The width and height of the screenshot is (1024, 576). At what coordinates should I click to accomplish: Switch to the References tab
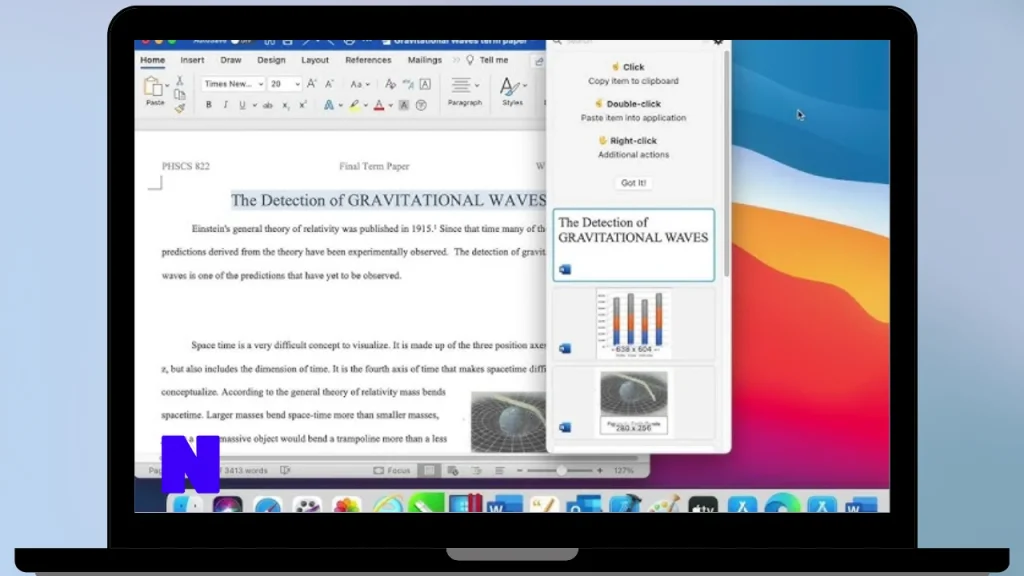pos(368,60)
